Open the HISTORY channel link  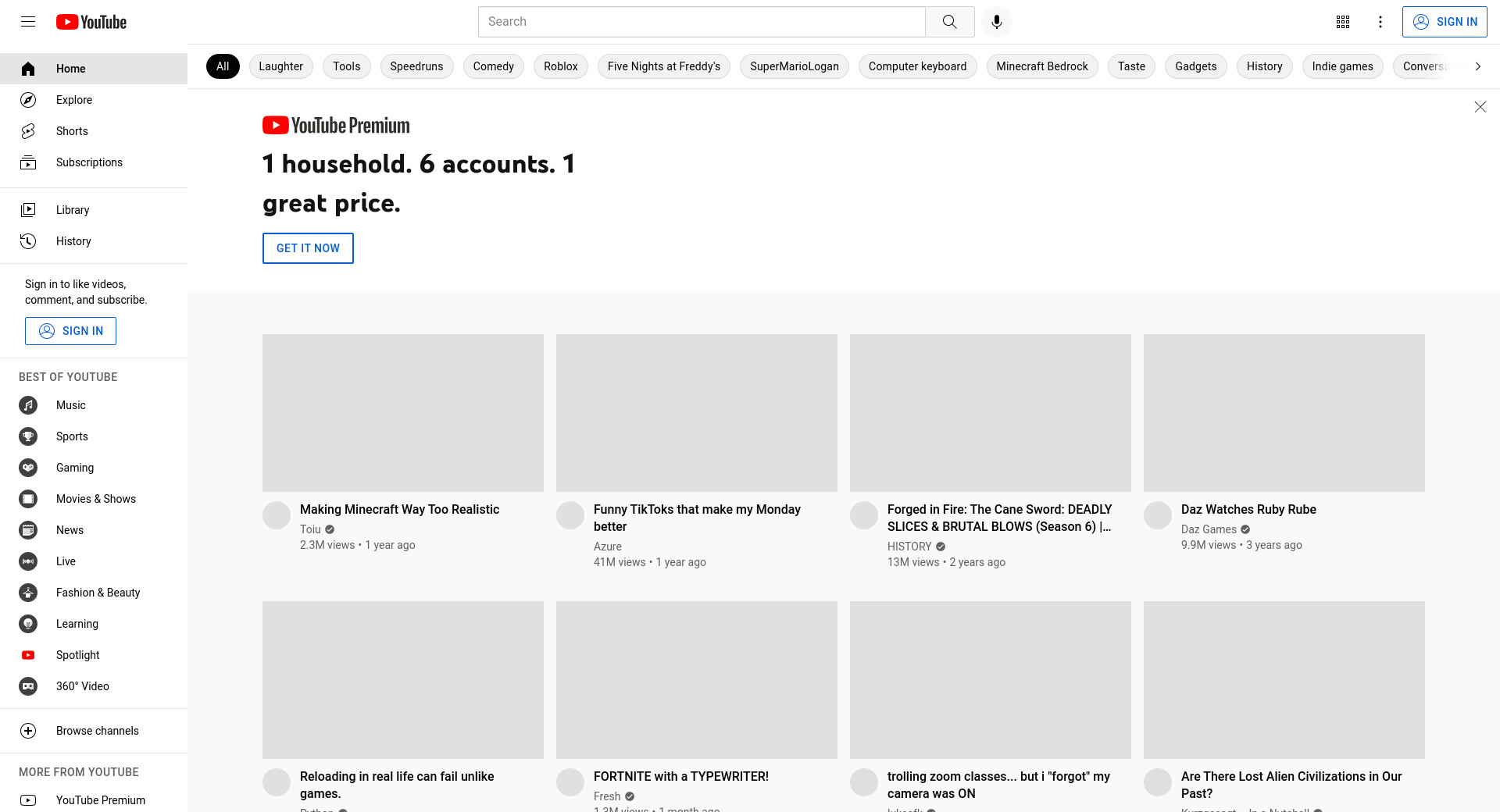click(x=909, y=547)
